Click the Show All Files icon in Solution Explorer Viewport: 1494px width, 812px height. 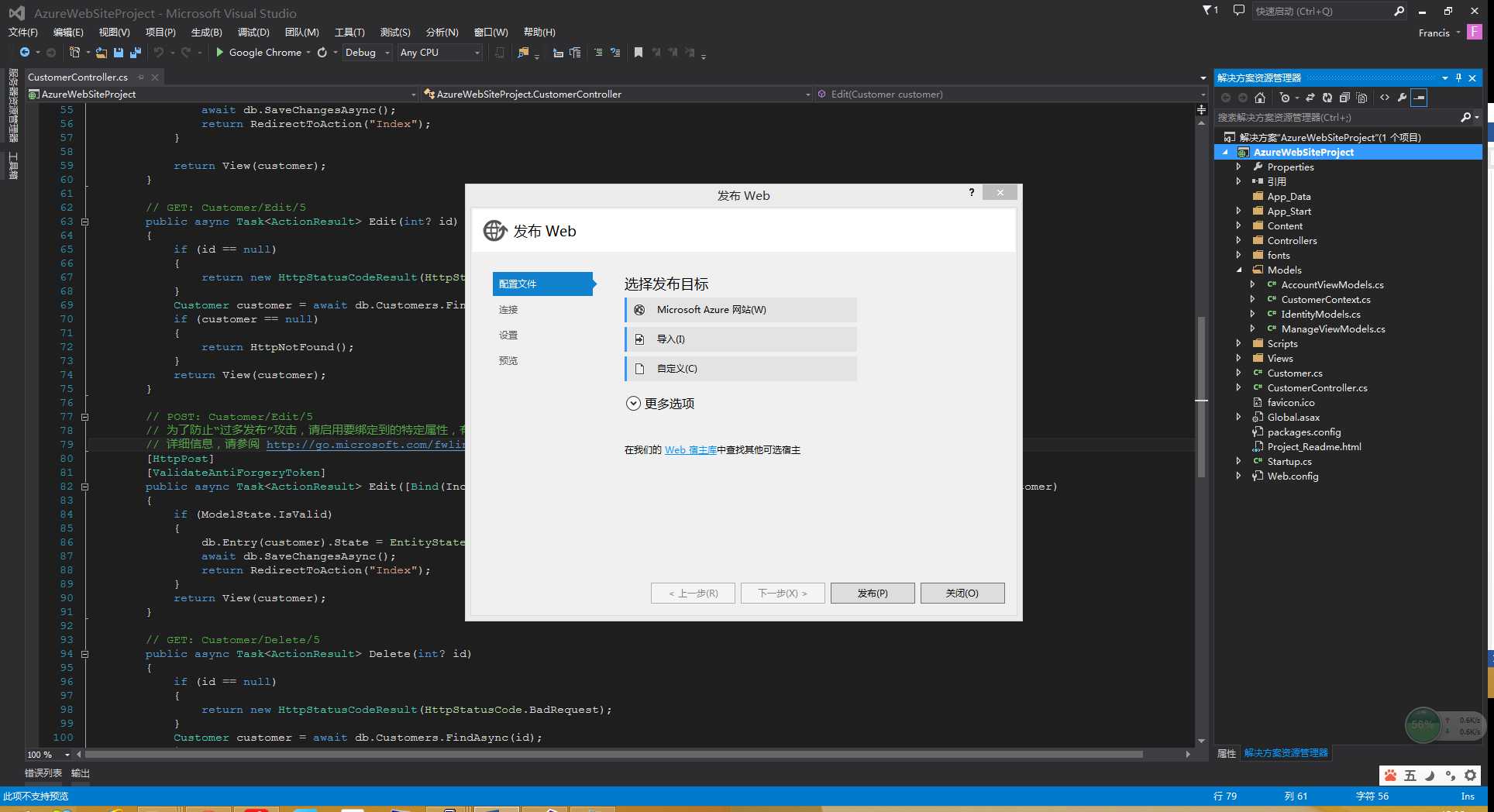pyautogui.click(x=1361, y=98)
